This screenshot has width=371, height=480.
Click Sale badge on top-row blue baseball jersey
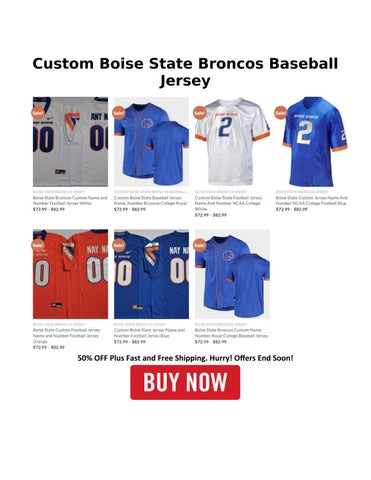click(119, 113)
